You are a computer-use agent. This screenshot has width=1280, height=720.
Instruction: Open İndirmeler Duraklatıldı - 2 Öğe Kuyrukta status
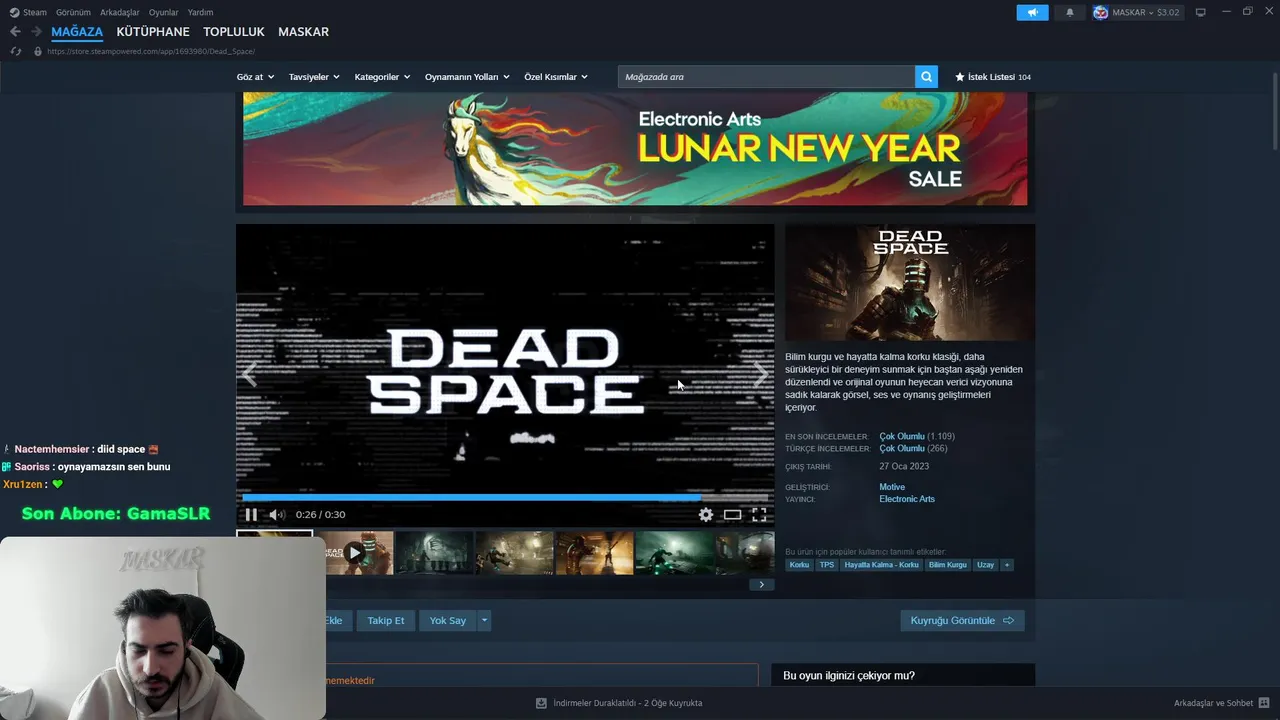[628, 703]
